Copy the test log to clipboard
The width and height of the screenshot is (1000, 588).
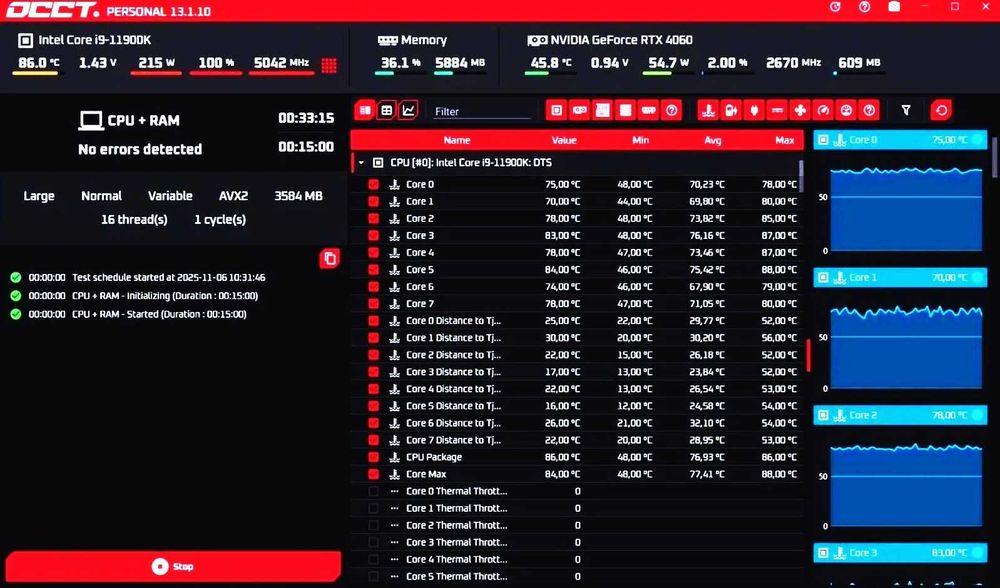pyautogui.click(x=330, y=258)
